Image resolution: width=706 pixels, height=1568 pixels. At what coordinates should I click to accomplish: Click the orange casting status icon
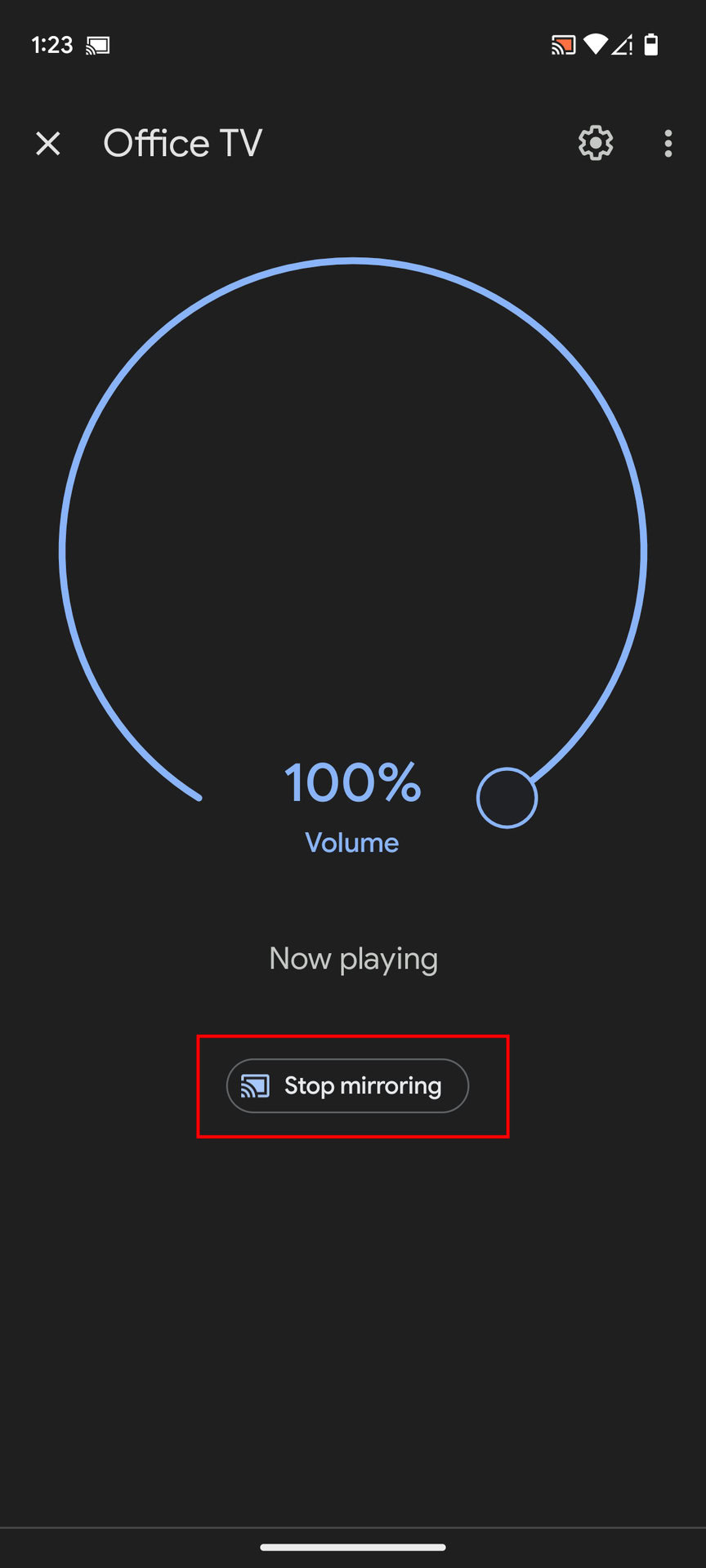click(563, 45)
